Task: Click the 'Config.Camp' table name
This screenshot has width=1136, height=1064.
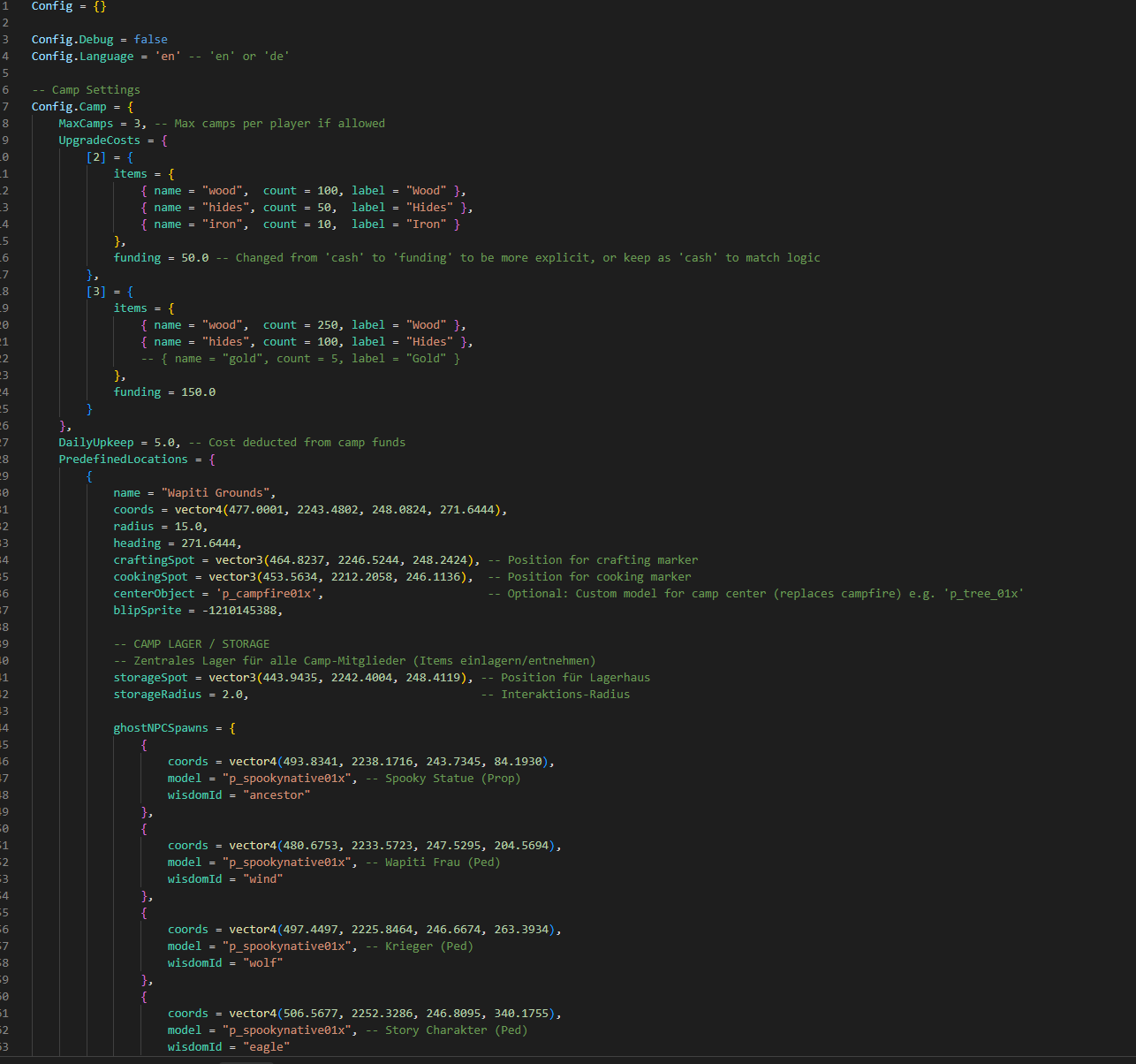Action: click(69, 107)
